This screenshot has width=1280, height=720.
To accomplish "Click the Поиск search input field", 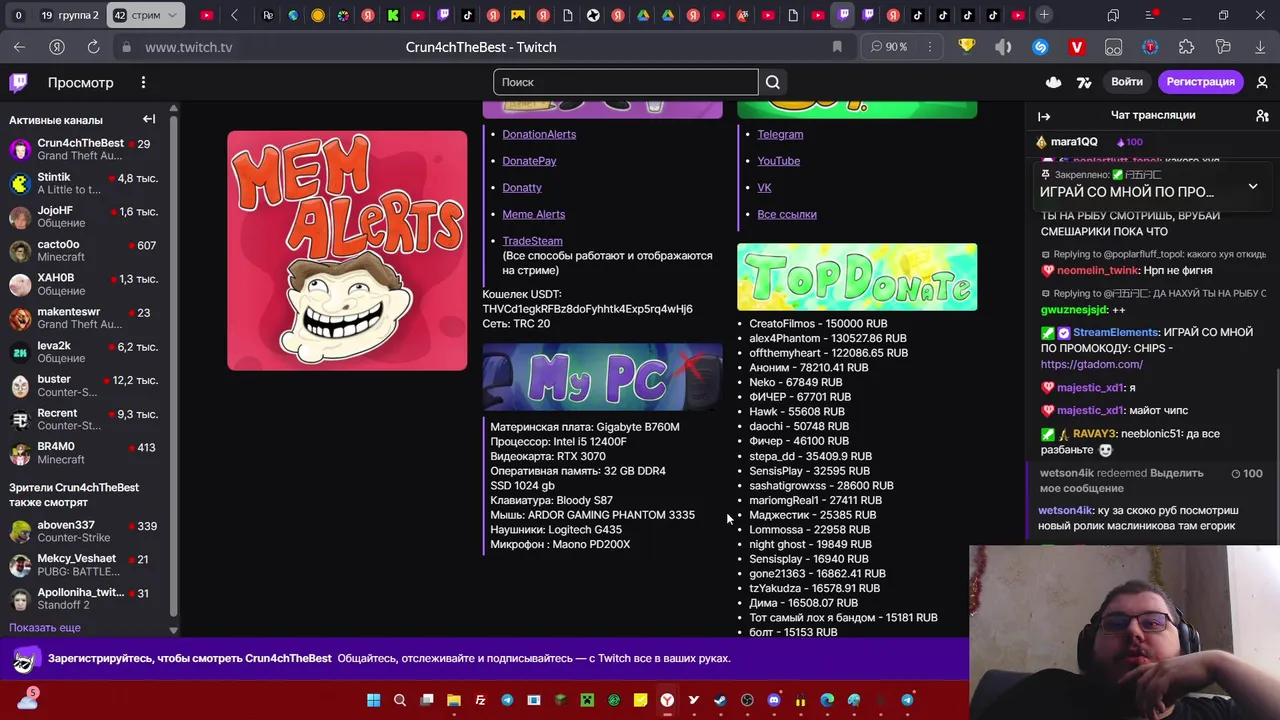I will click(625, 82).
